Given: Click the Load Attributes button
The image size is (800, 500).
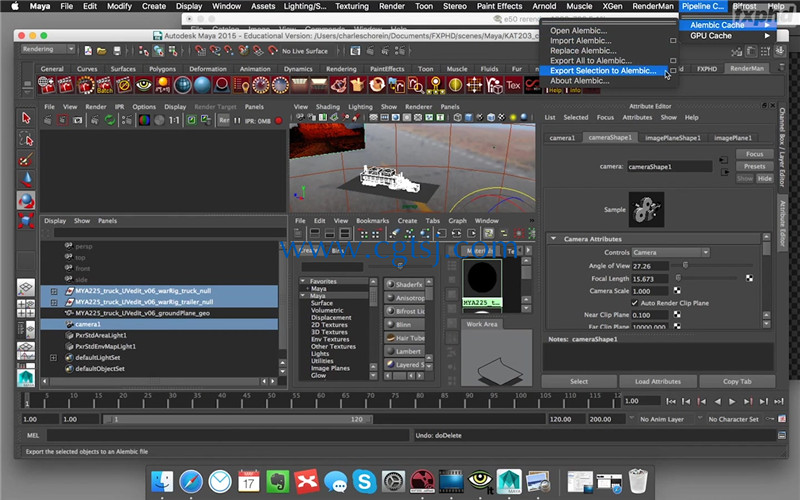Looking at the screenshot, I should 658,382.
